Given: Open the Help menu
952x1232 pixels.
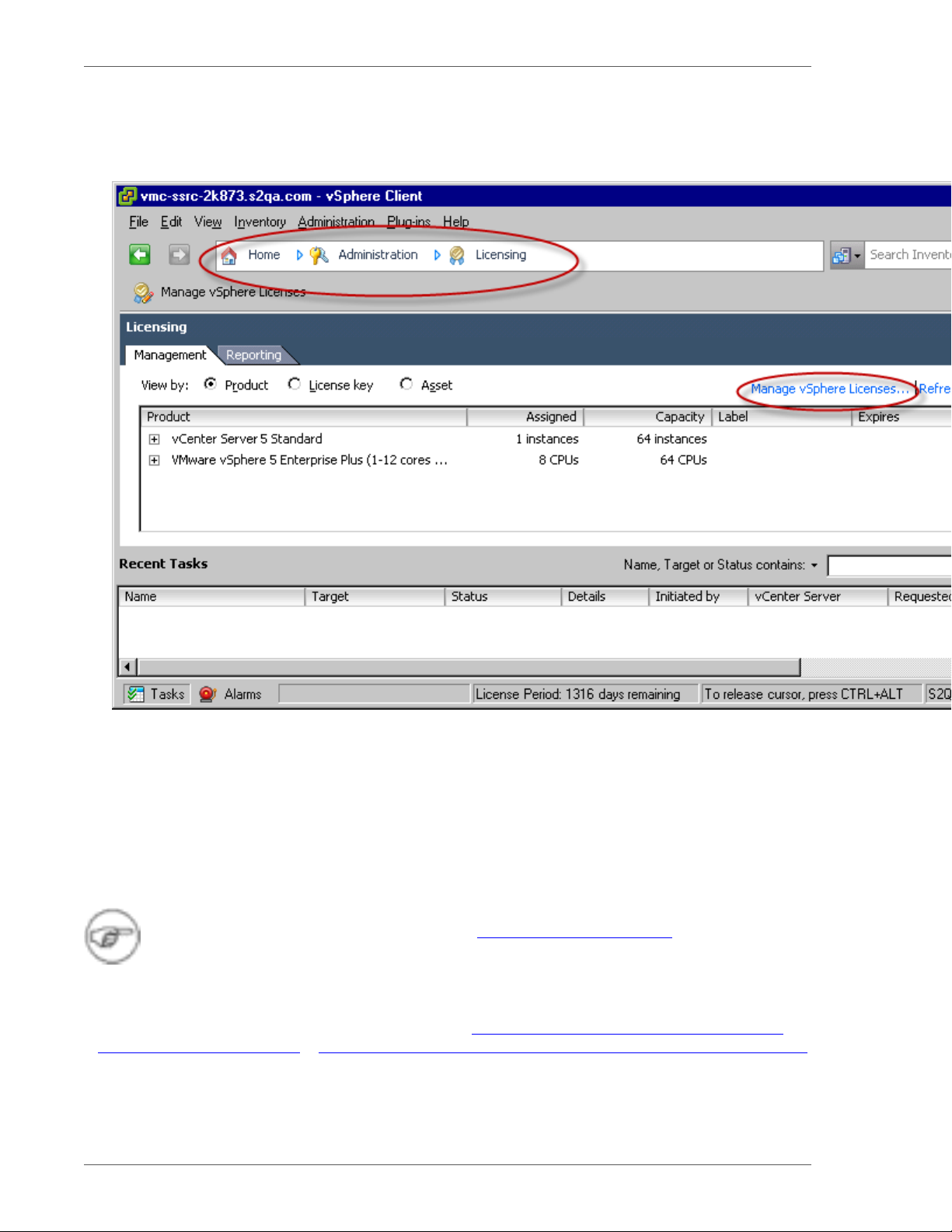Looking at the screenshot, I should click(456, 222).
